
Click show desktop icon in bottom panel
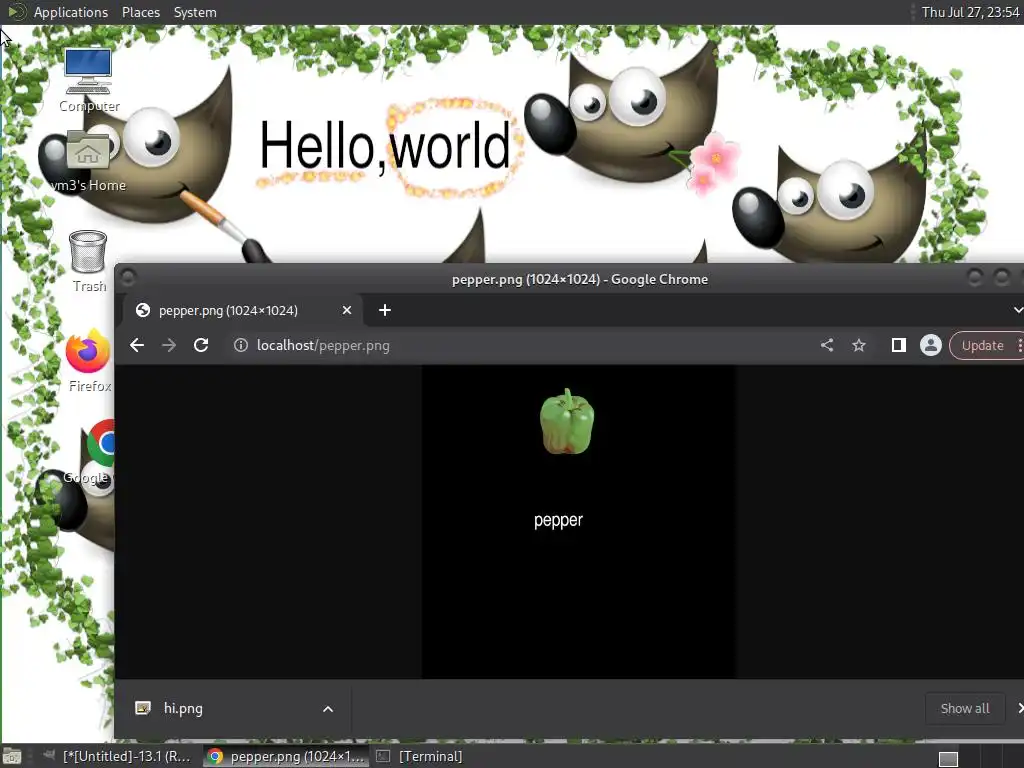click(12, 756)
